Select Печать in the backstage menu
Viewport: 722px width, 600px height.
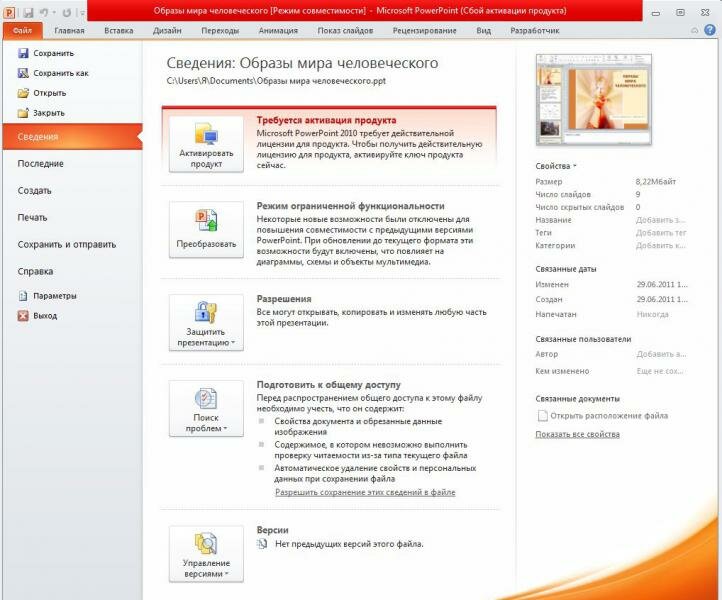coord(73,217)
